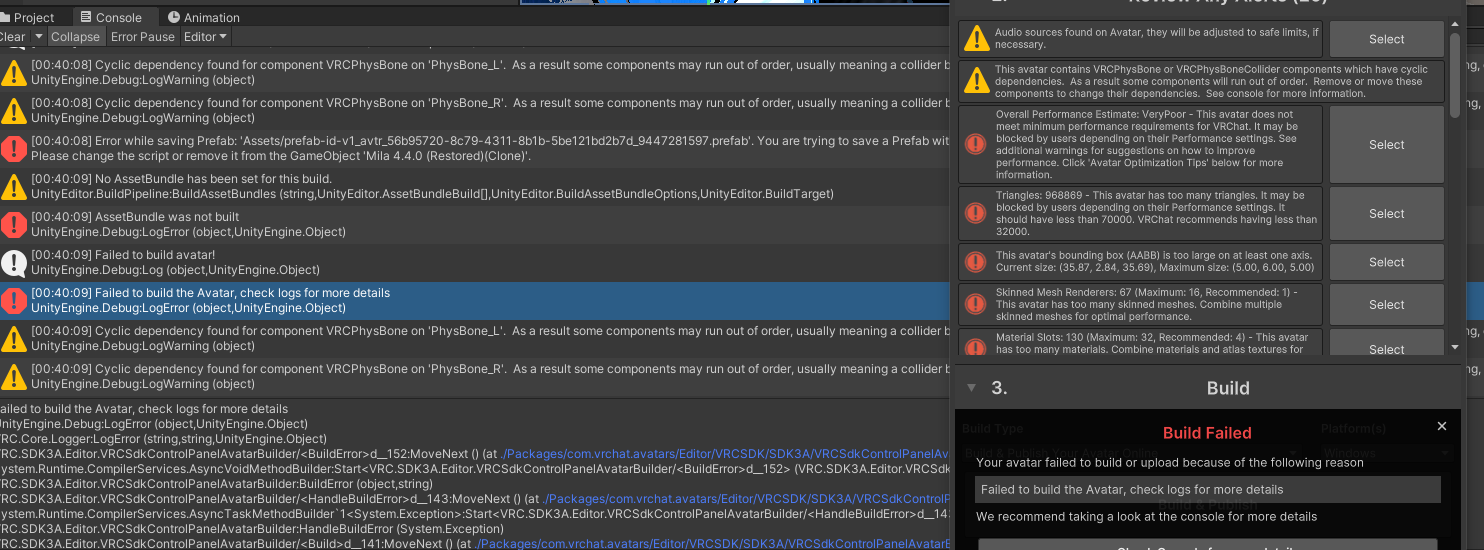
Task: Click error icon of bounding box alert
Action: (x=975, y=262)
